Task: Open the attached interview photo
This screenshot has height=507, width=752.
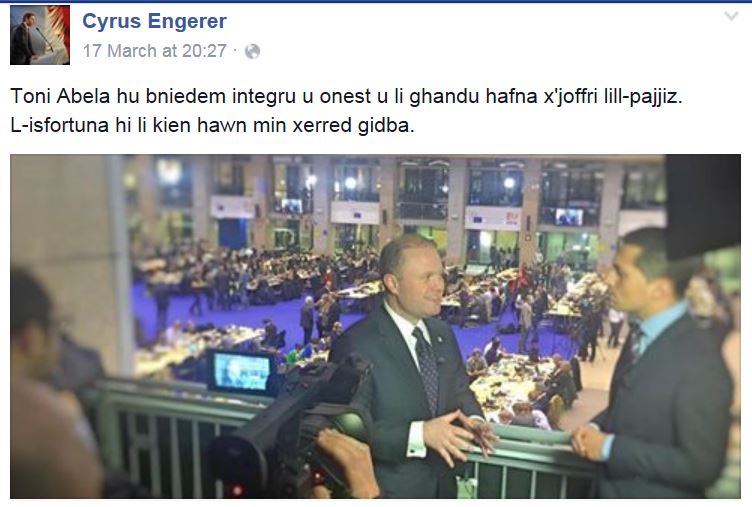Action: click(375, 326)
